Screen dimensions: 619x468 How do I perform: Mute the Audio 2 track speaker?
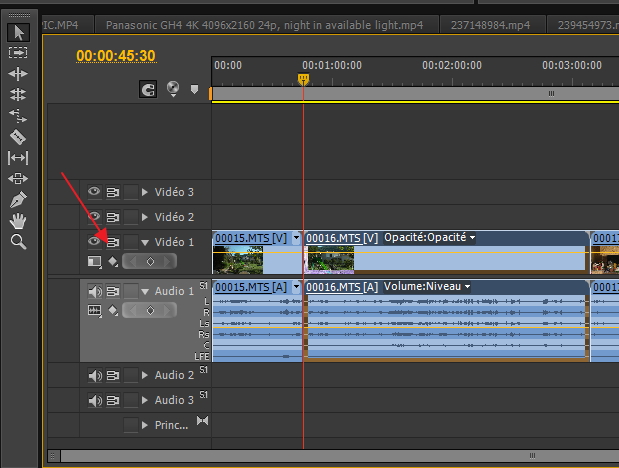[x=95, y=376]
